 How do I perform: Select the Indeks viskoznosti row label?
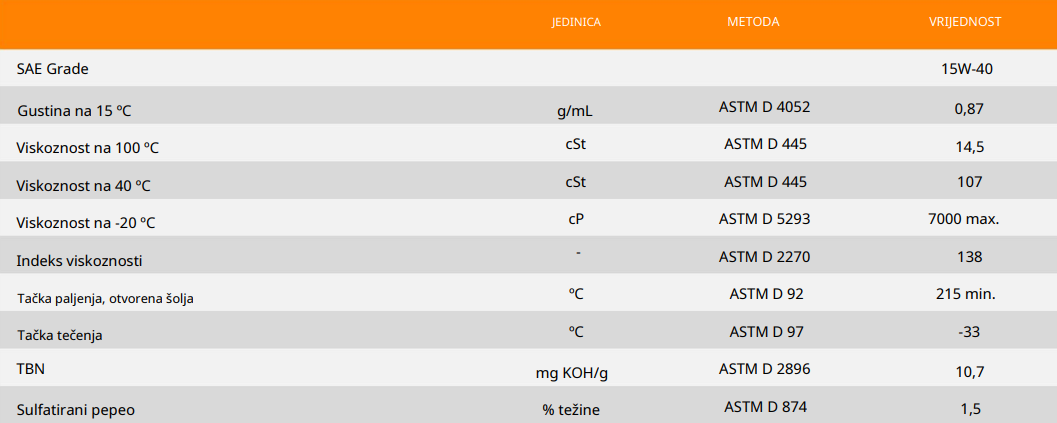(79, 261)
